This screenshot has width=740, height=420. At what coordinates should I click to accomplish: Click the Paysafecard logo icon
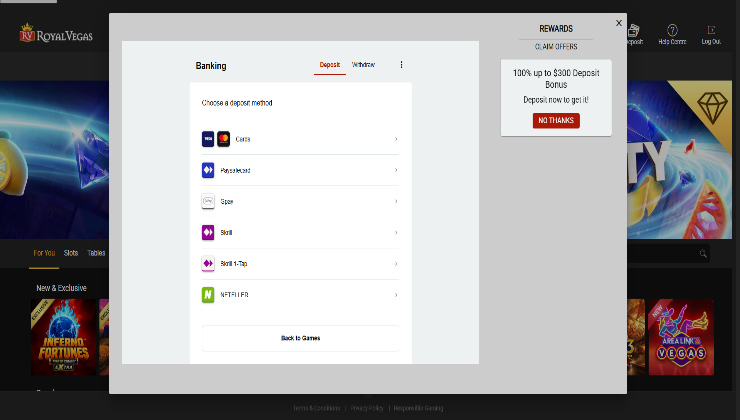click(x=208, y=170)
